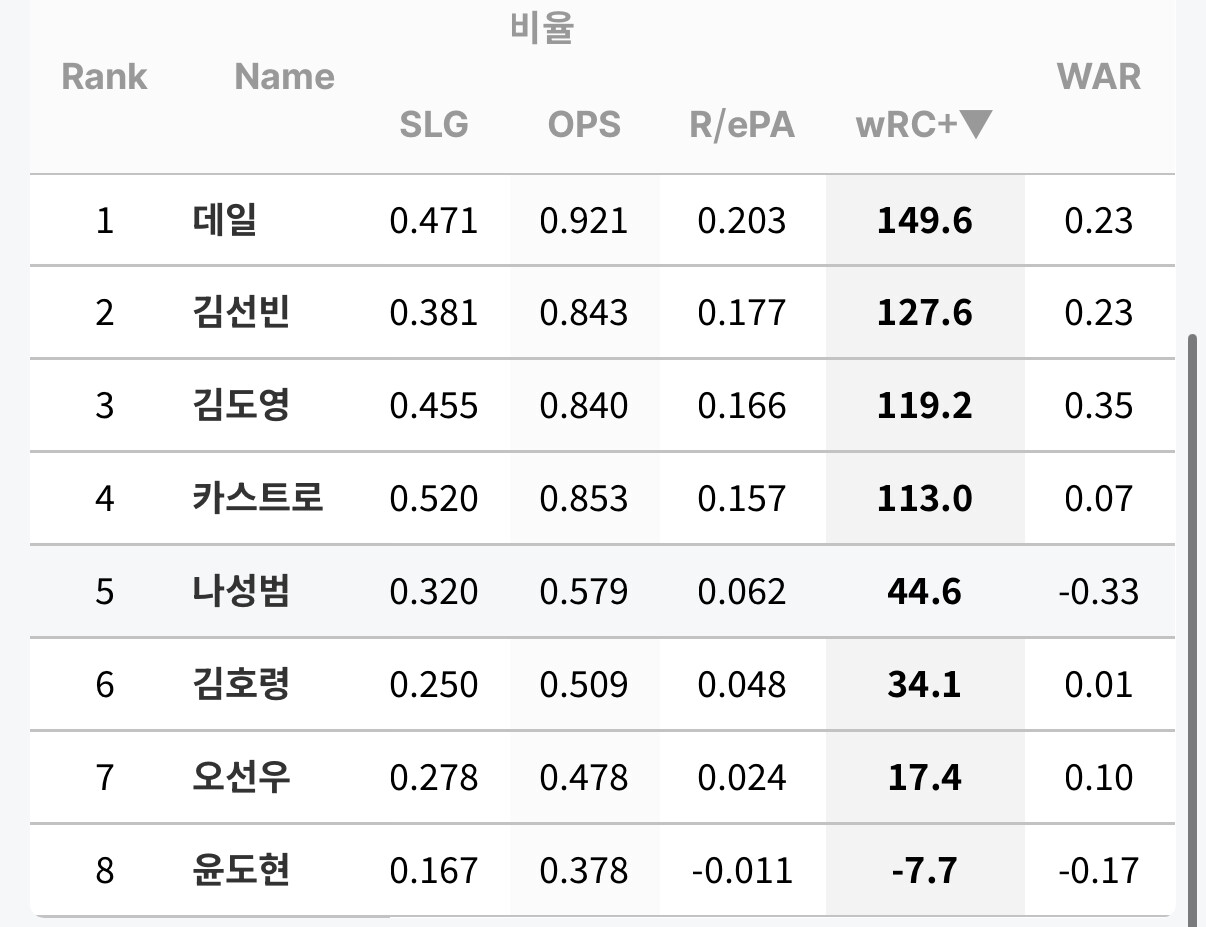This screenshot has width=1206, height=927.
Task: Sort table by SLG column
Action: click(x=434, y=125)
